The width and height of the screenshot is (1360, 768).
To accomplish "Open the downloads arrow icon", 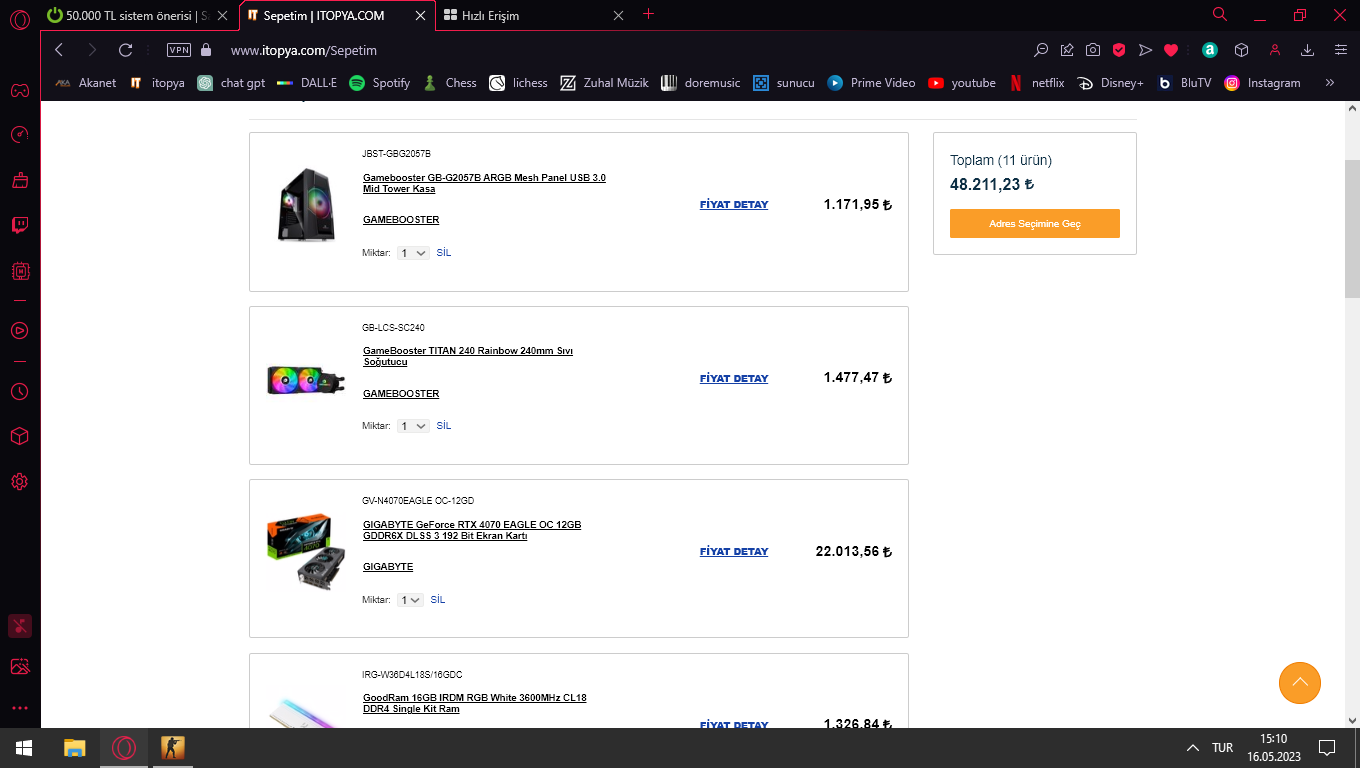I will 1307,50.
